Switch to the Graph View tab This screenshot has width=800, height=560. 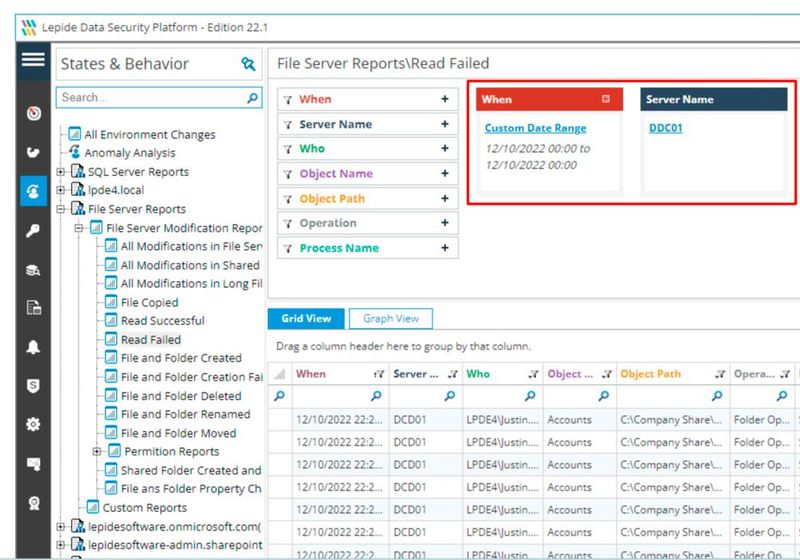391,318
